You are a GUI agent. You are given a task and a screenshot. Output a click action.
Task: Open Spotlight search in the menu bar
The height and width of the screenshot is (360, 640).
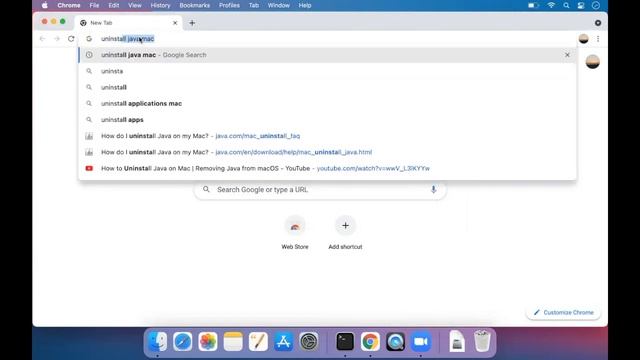[566, 5]
